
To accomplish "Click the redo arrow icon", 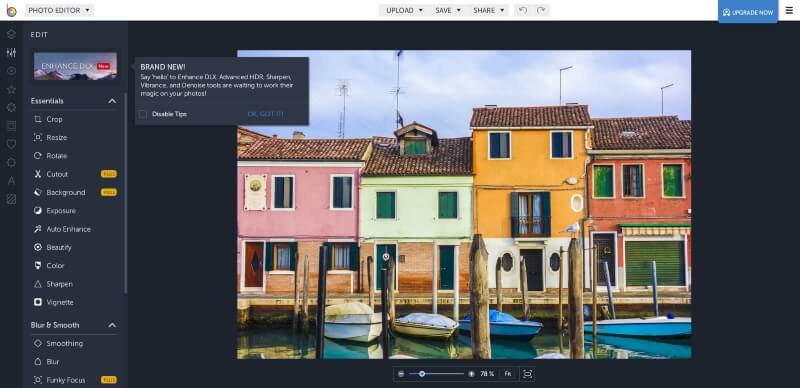I will coord(541,10).
